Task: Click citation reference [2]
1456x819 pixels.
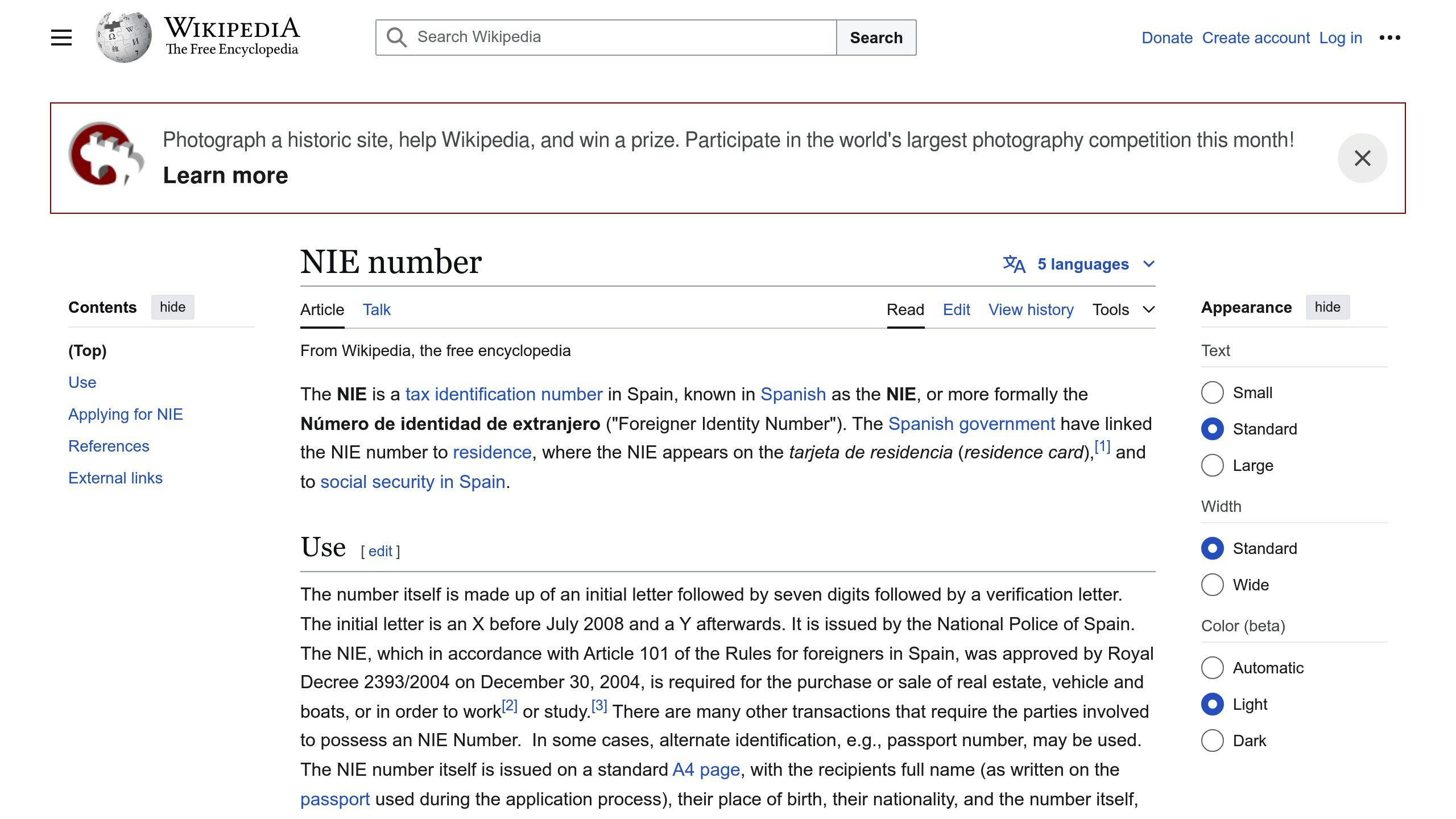Action: point(510,706)
